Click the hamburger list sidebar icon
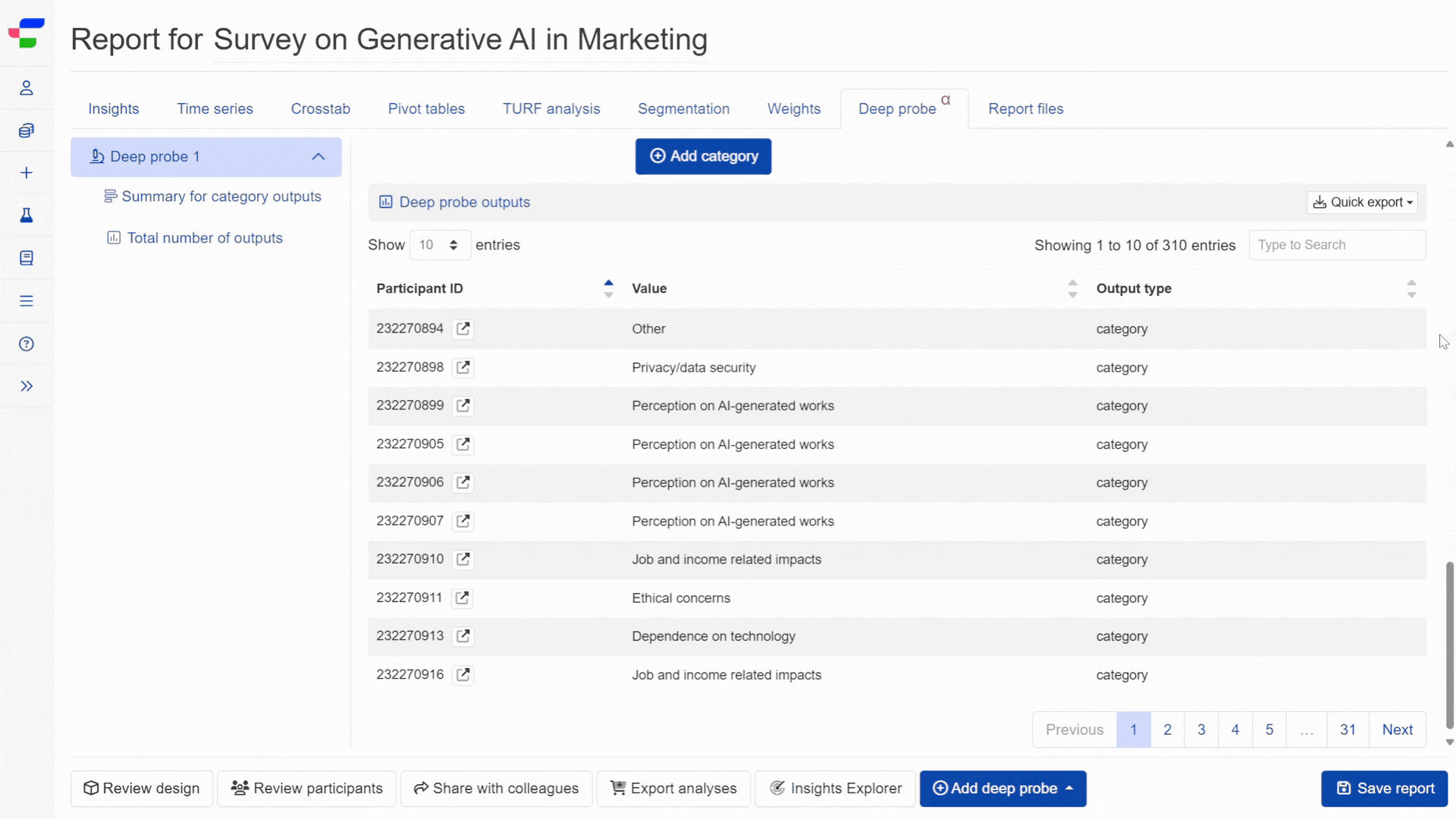 [27, 301]
